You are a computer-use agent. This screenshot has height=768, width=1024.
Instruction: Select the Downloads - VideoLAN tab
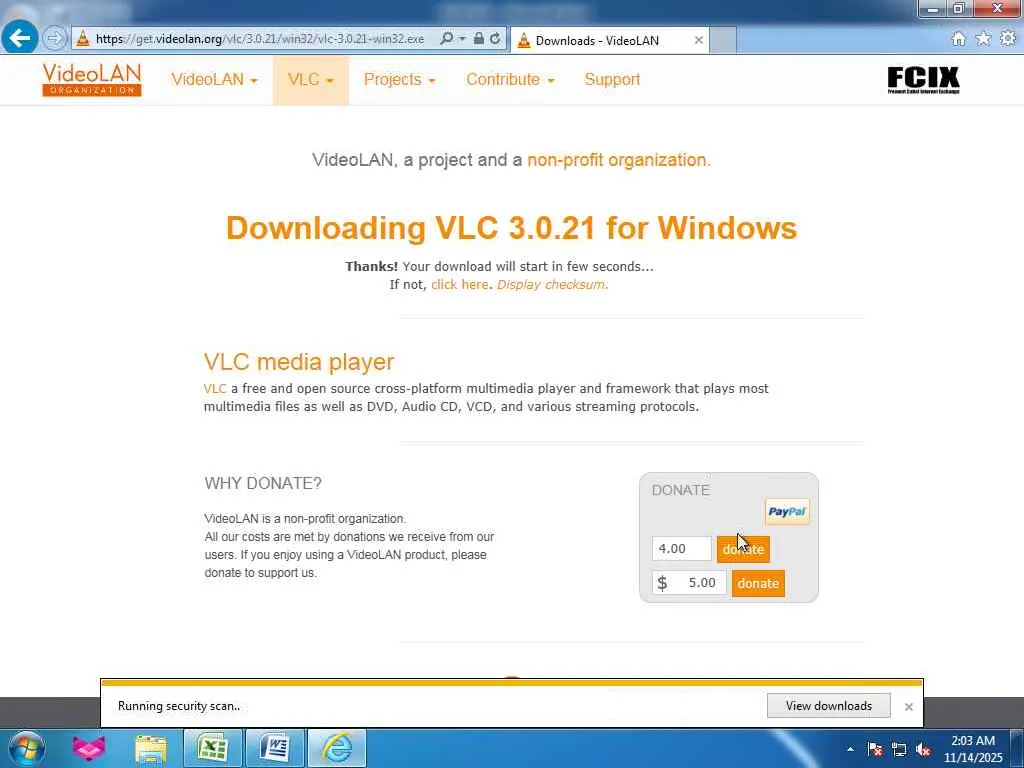click(x=598, y=40)
